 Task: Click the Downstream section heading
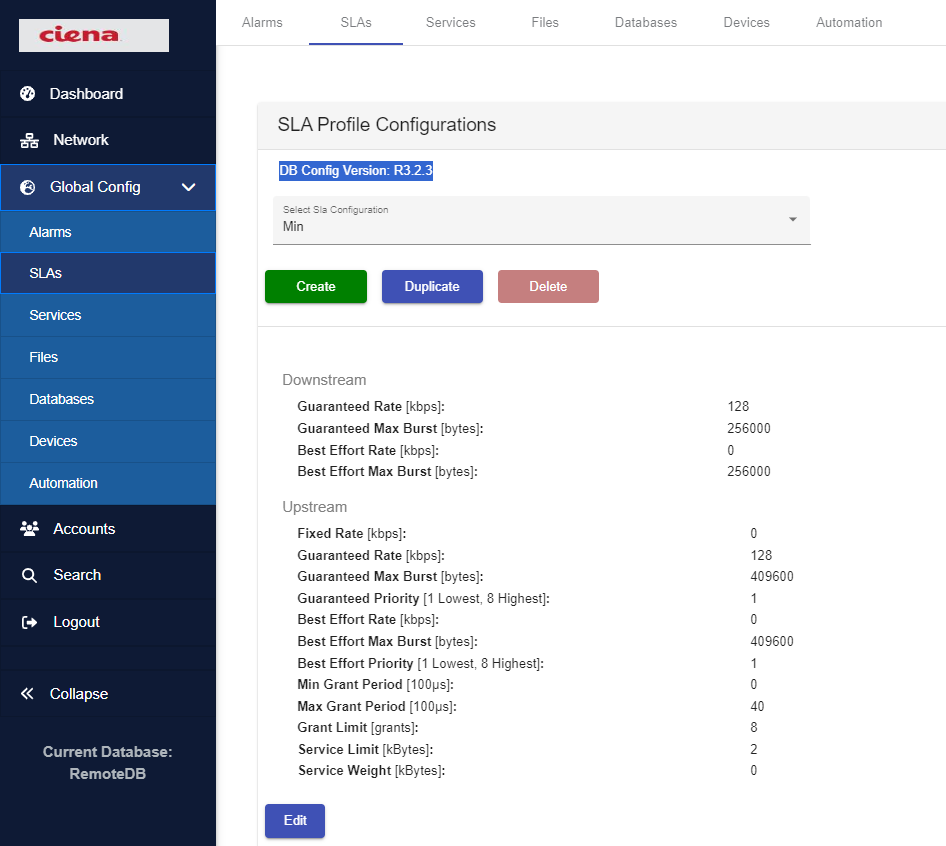[324, 380]
